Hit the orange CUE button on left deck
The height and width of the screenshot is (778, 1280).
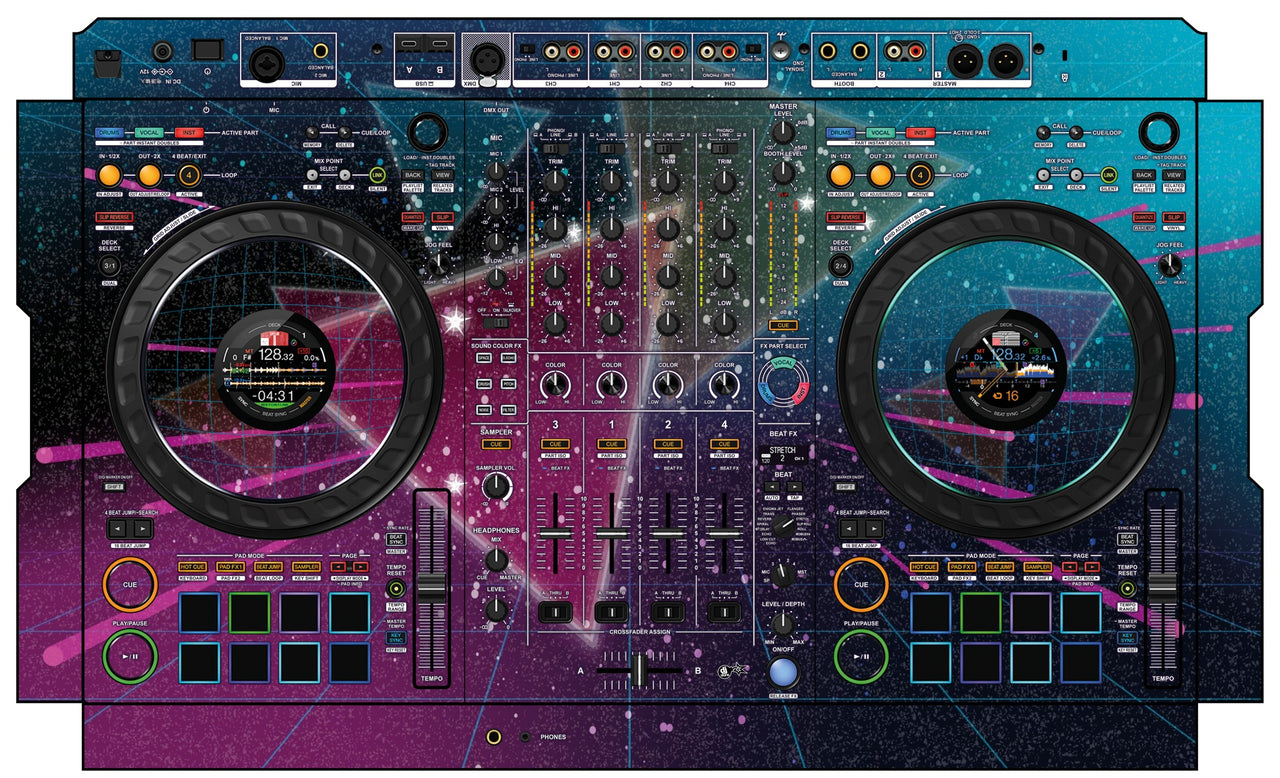coord(129,584)
